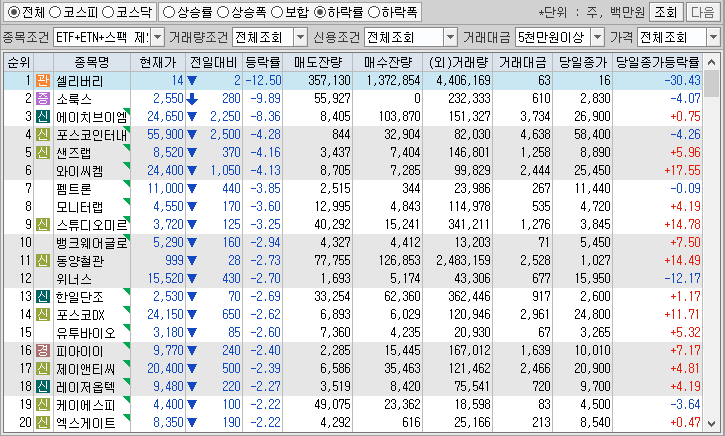Click the 신 badge icon for 케이에스피
Viewport: 725px width, 436px height.
[x=43, y=405]
